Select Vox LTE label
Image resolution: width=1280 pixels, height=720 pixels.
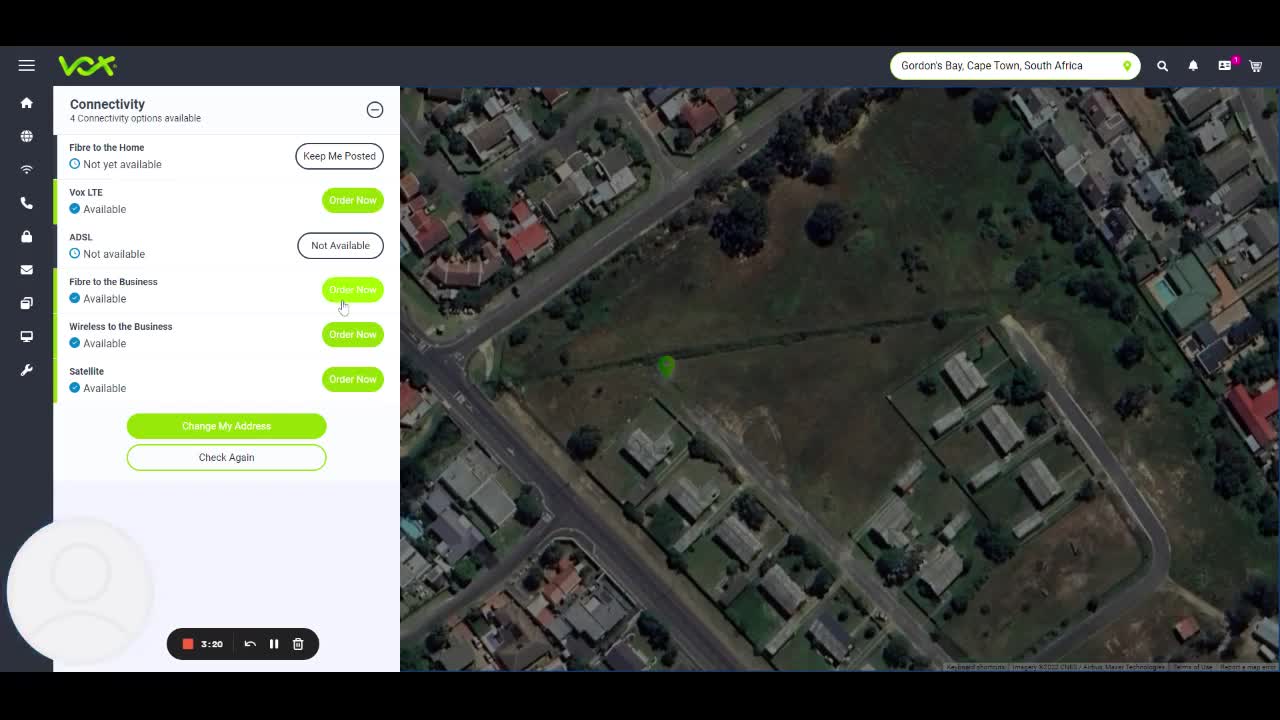tap(86, 192)
